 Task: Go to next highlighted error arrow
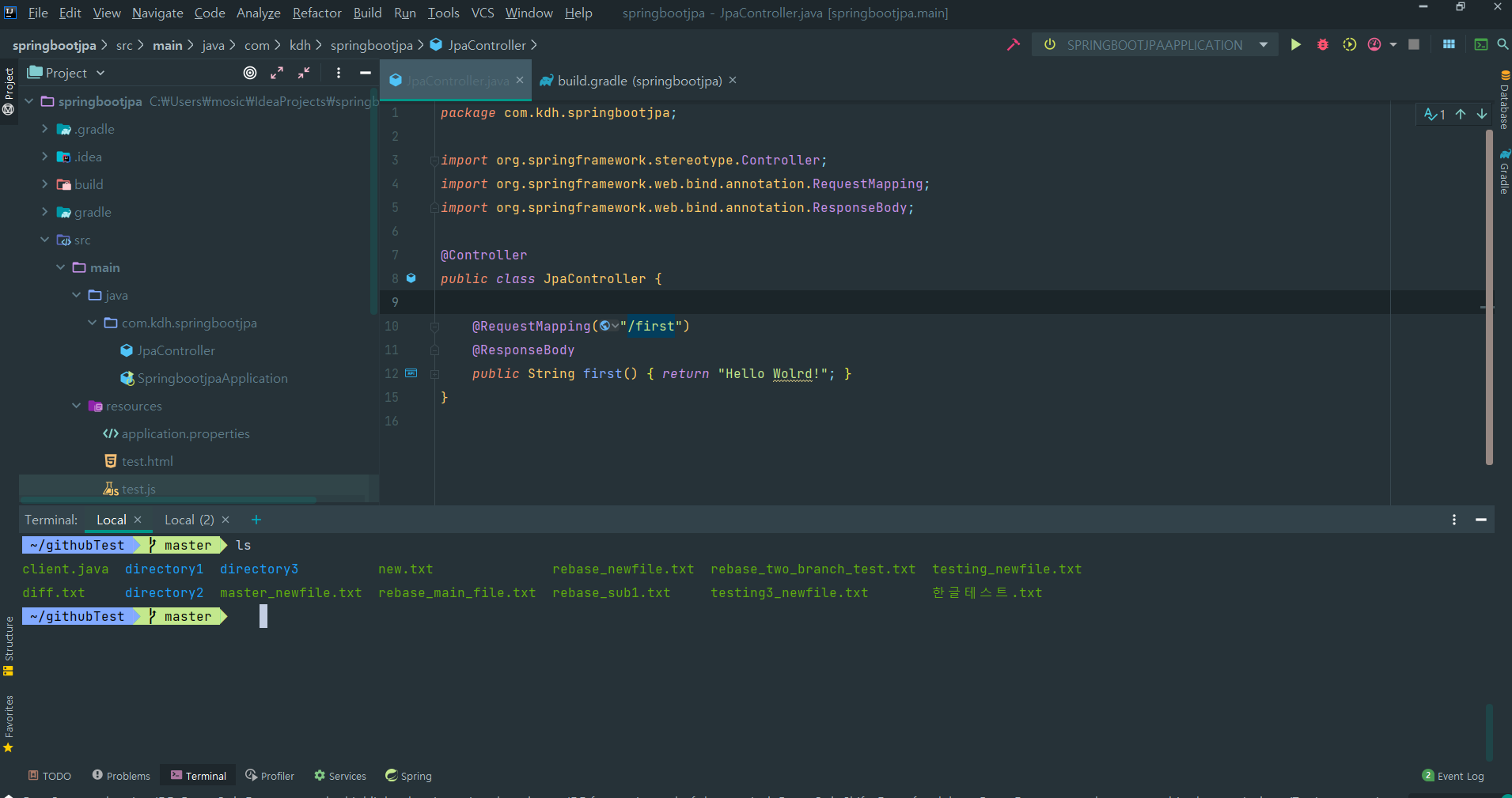coord(1482,114)
